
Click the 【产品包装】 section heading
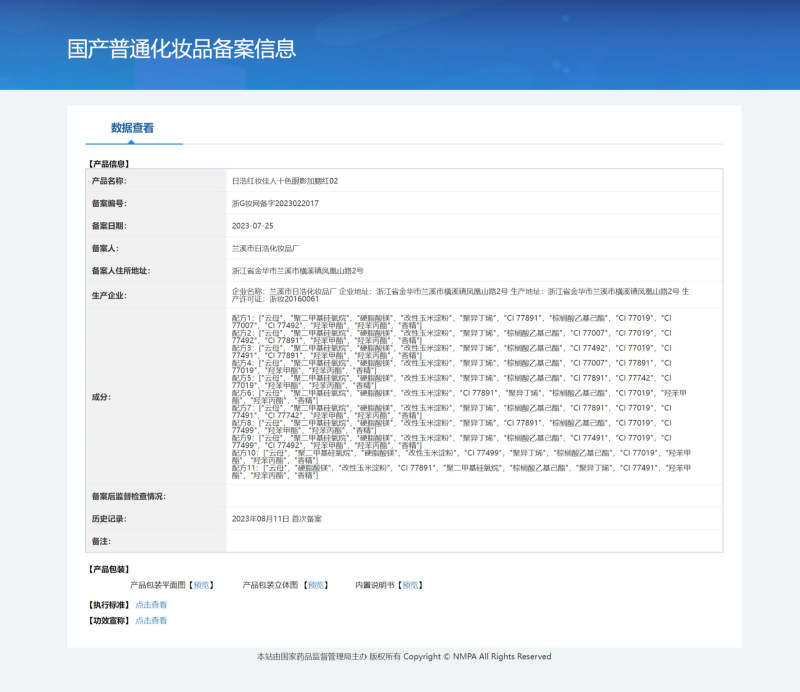109,569
